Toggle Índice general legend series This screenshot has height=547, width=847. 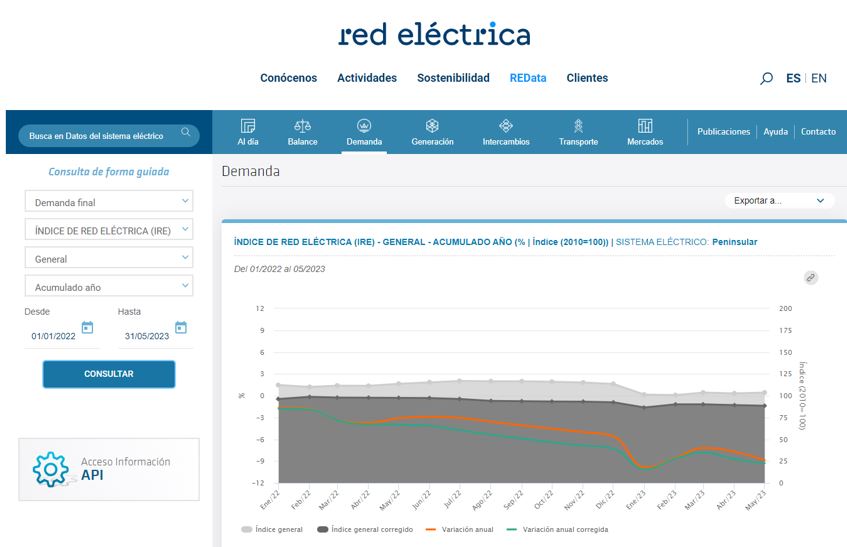(x=272, y=530)
